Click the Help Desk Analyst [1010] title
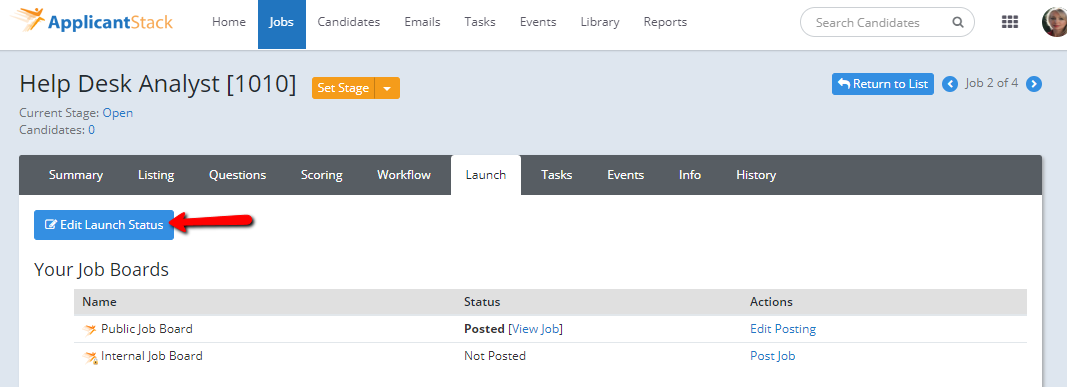The height and width of the screenshot is (387, 1067). (158, 84)
